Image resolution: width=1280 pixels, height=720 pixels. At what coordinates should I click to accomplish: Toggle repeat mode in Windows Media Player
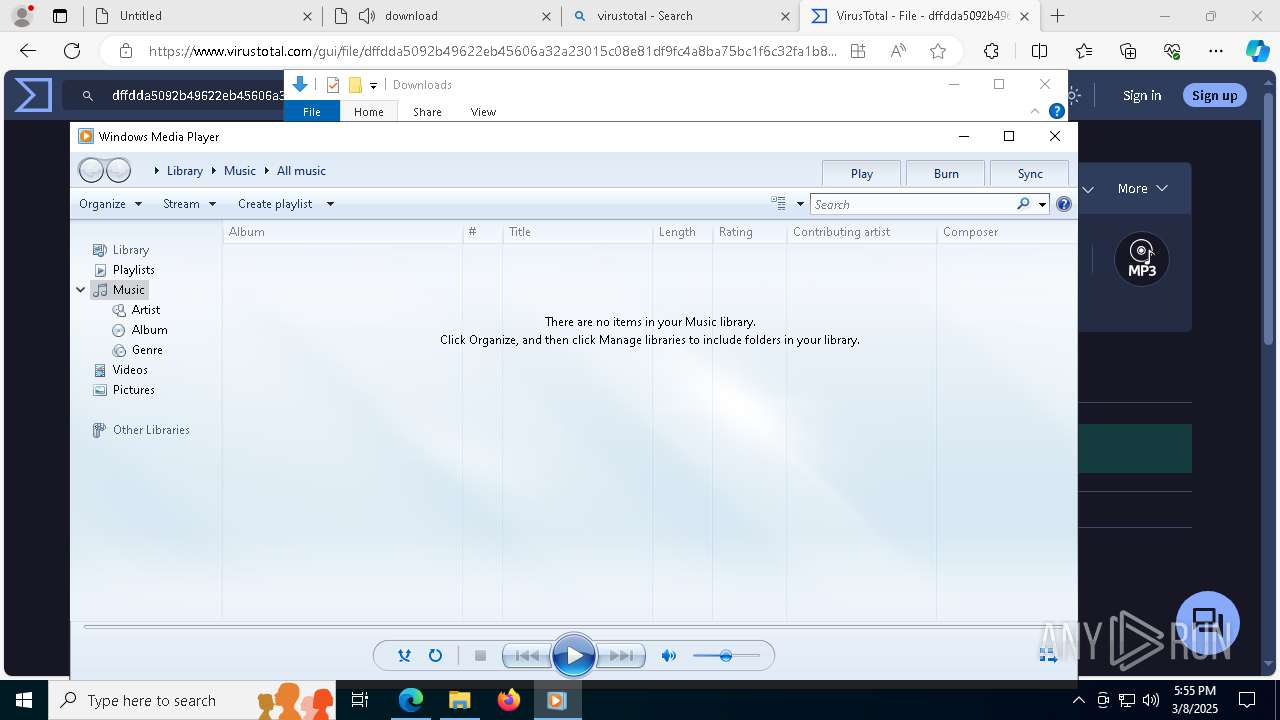(435, 656)
